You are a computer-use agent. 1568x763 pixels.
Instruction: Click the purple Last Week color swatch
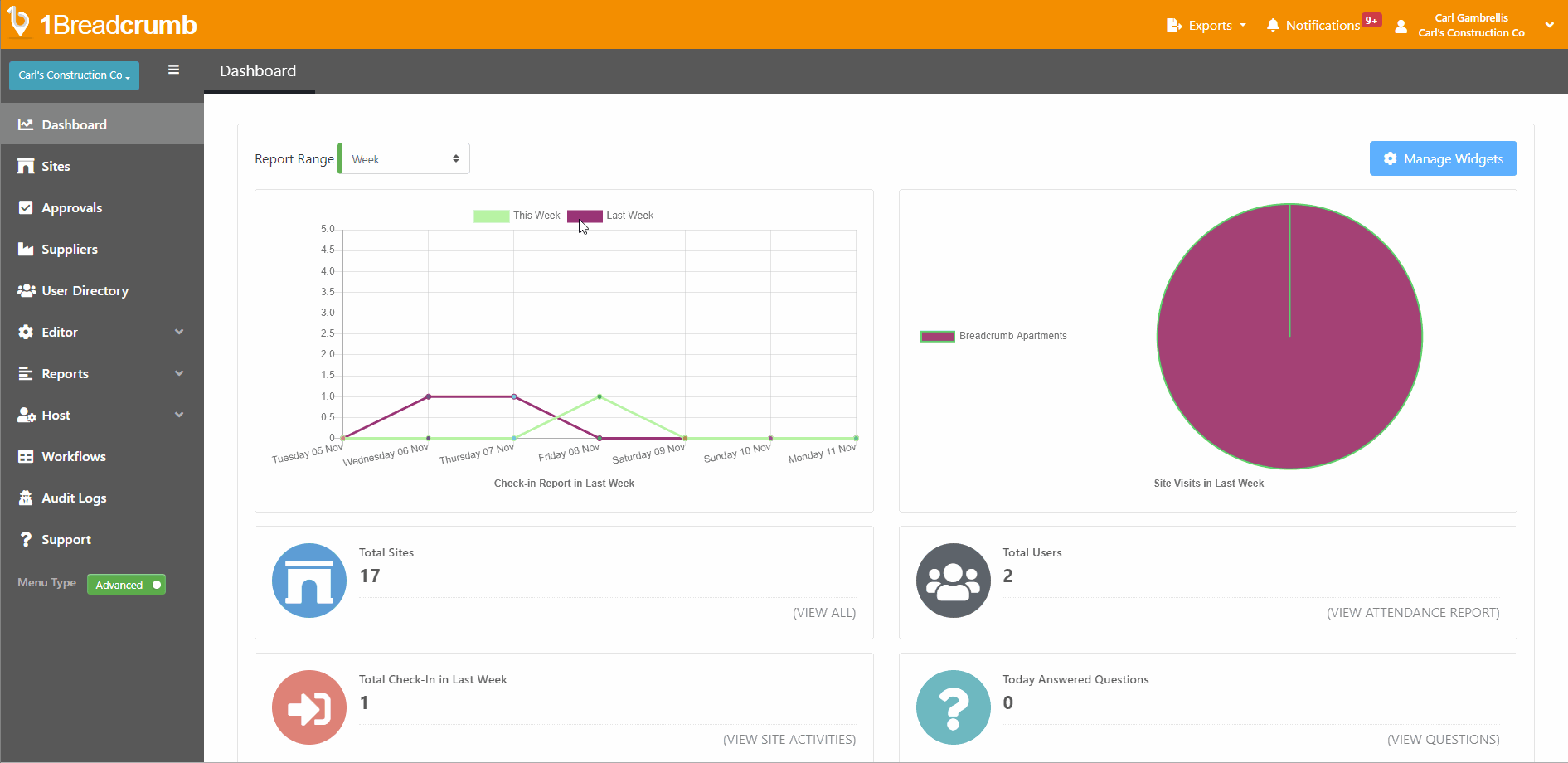point(585,216)
